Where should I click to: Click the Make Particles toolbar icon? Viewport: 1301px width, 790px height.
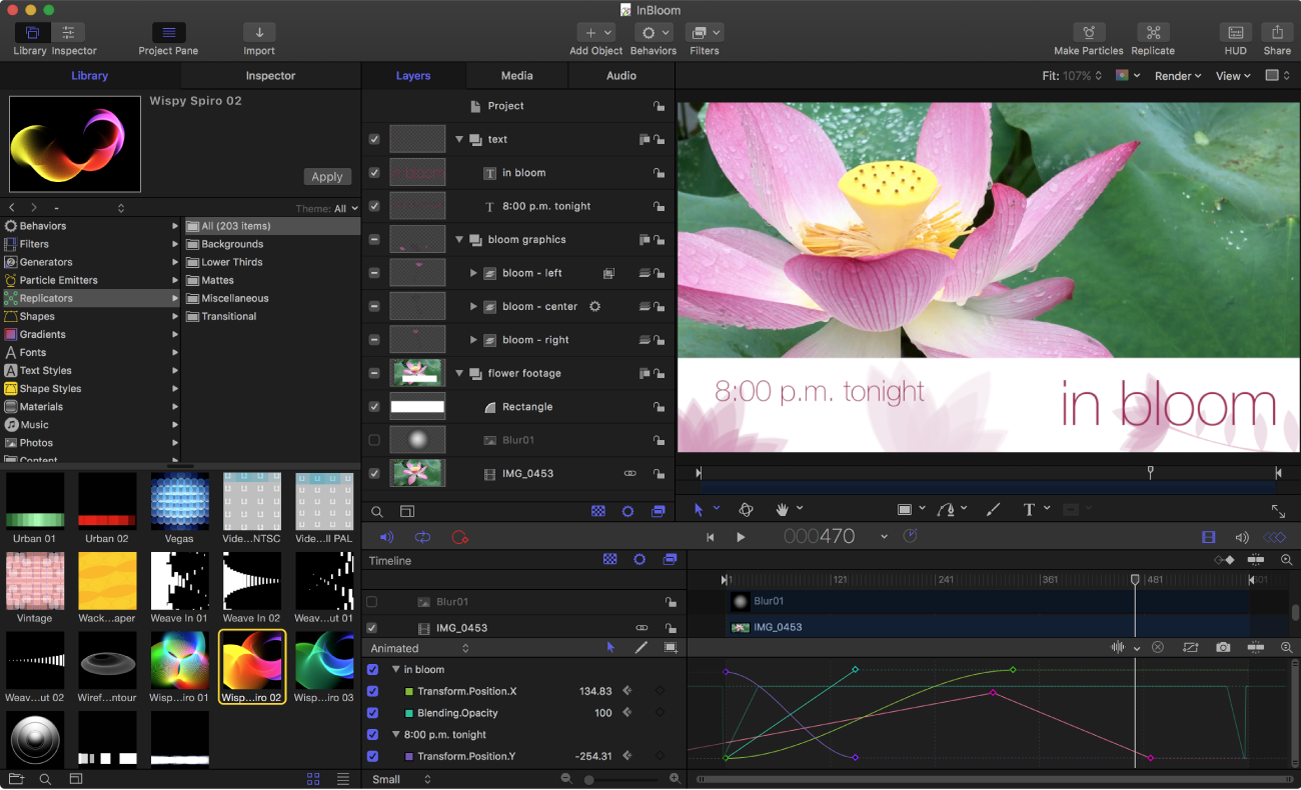[x=1088, y=33]
